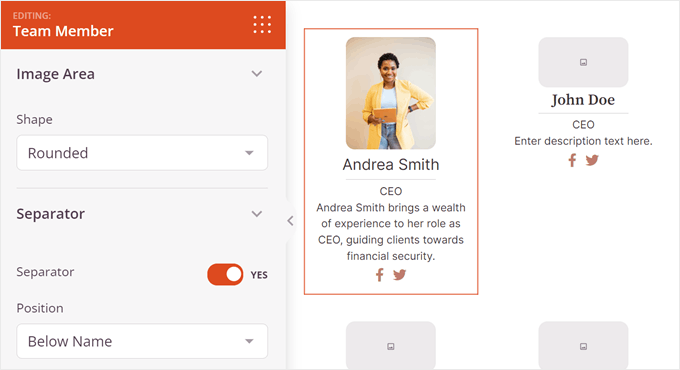680x370 pixels.
Task: Click the Separator section heading
Action: click(x=51, y=214)
